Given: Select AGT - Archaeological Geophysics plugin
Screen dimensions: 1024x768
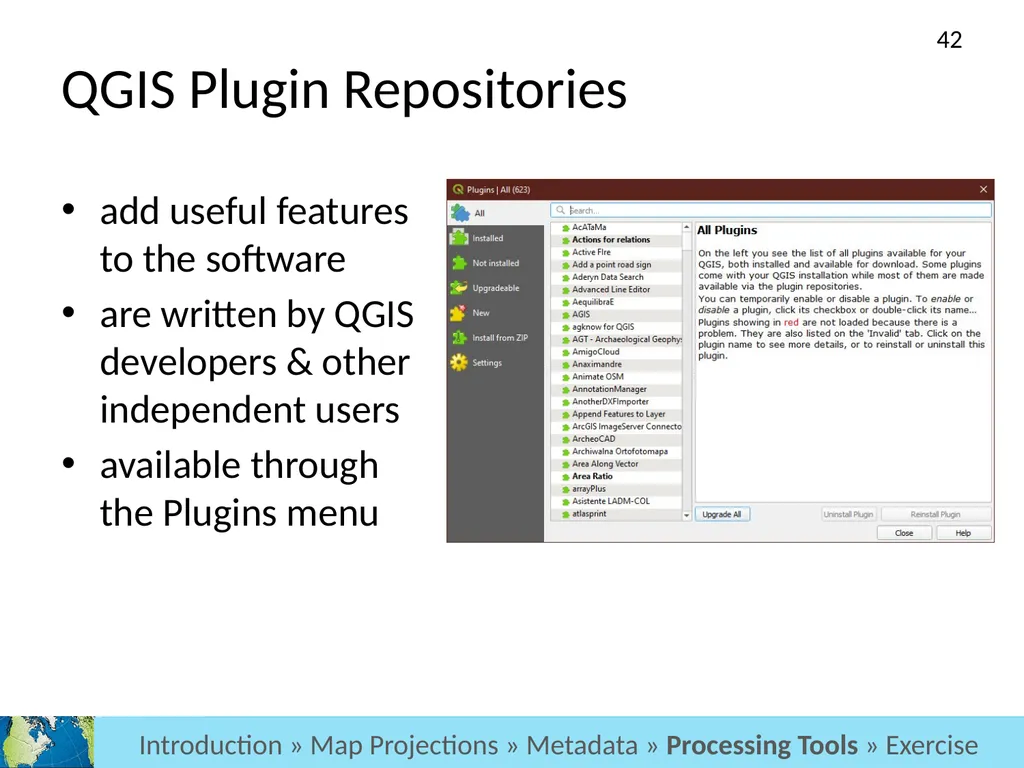Looking at the screenshot, I should coord(616,339).
